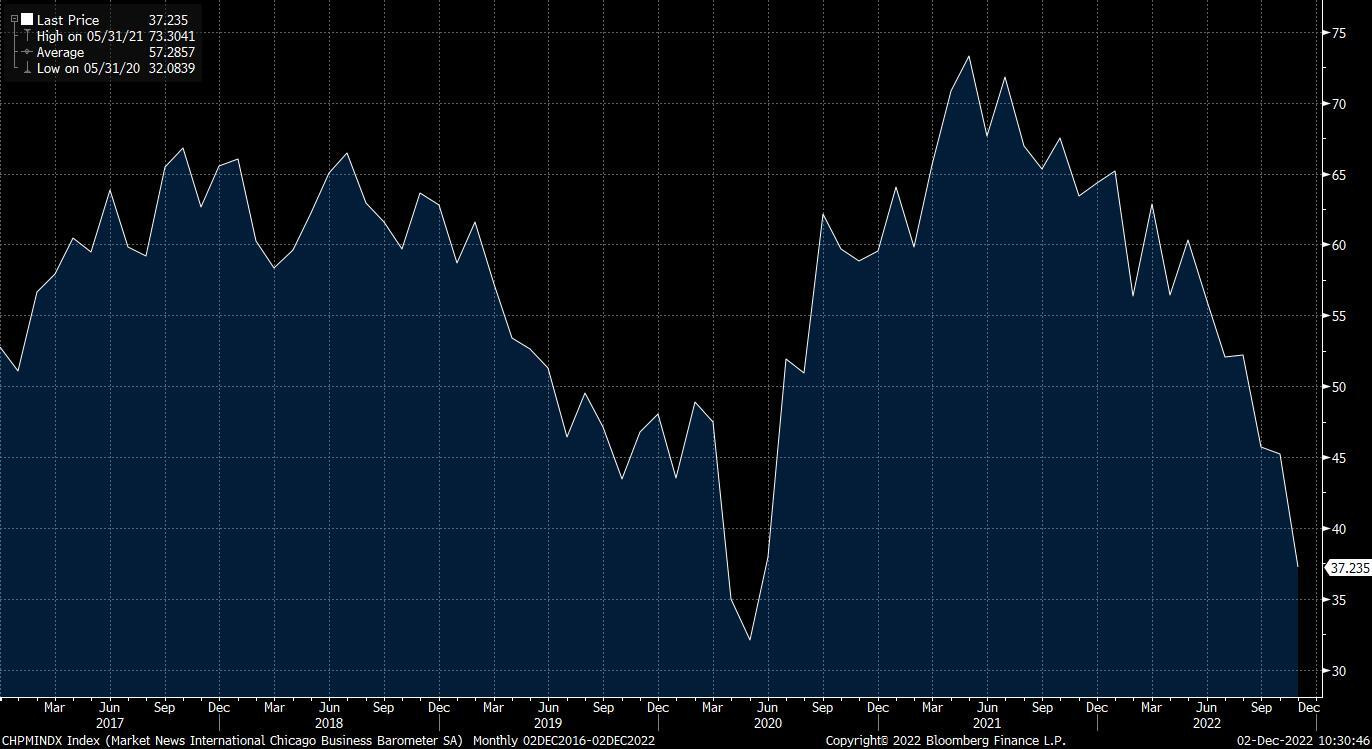Click the 2019 year label on x-axis
1372x749 pixels.
[x=548, y=722]
